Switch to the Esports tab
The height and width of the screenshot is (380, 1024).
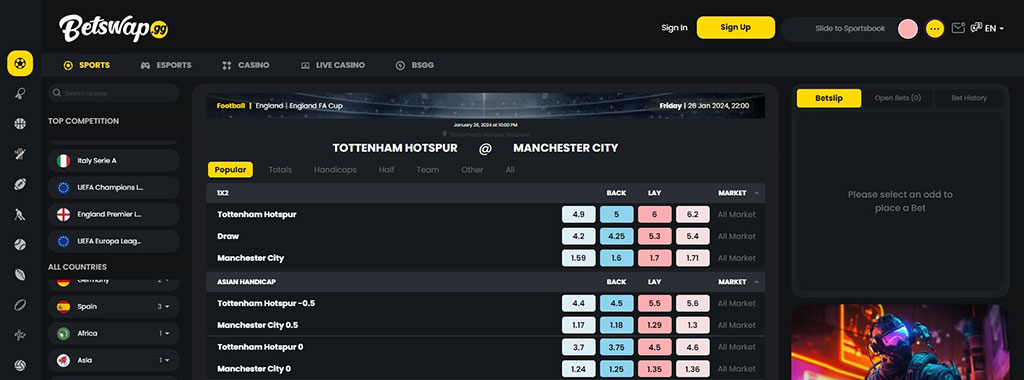pyautogui.click(x=166, y=65)
